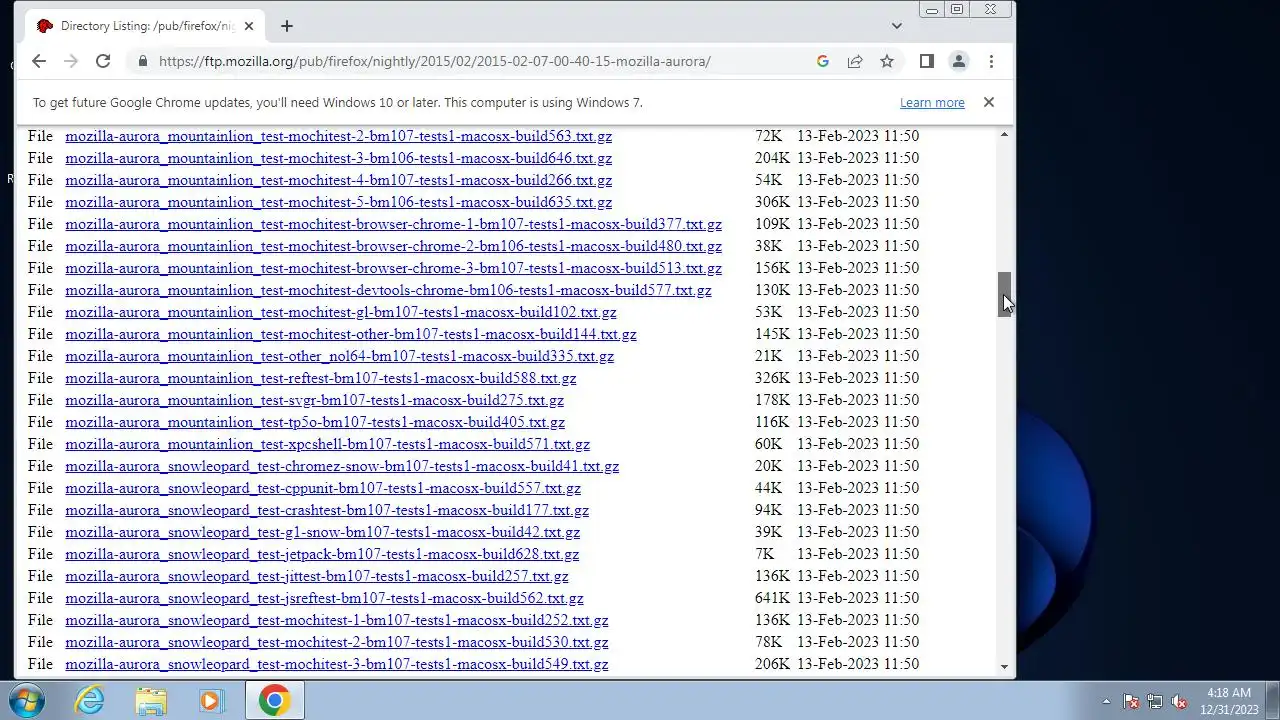Open snowleopard g1-snow build42 file
Viewport: 1280px width, 720px height.
pos(322,532)
